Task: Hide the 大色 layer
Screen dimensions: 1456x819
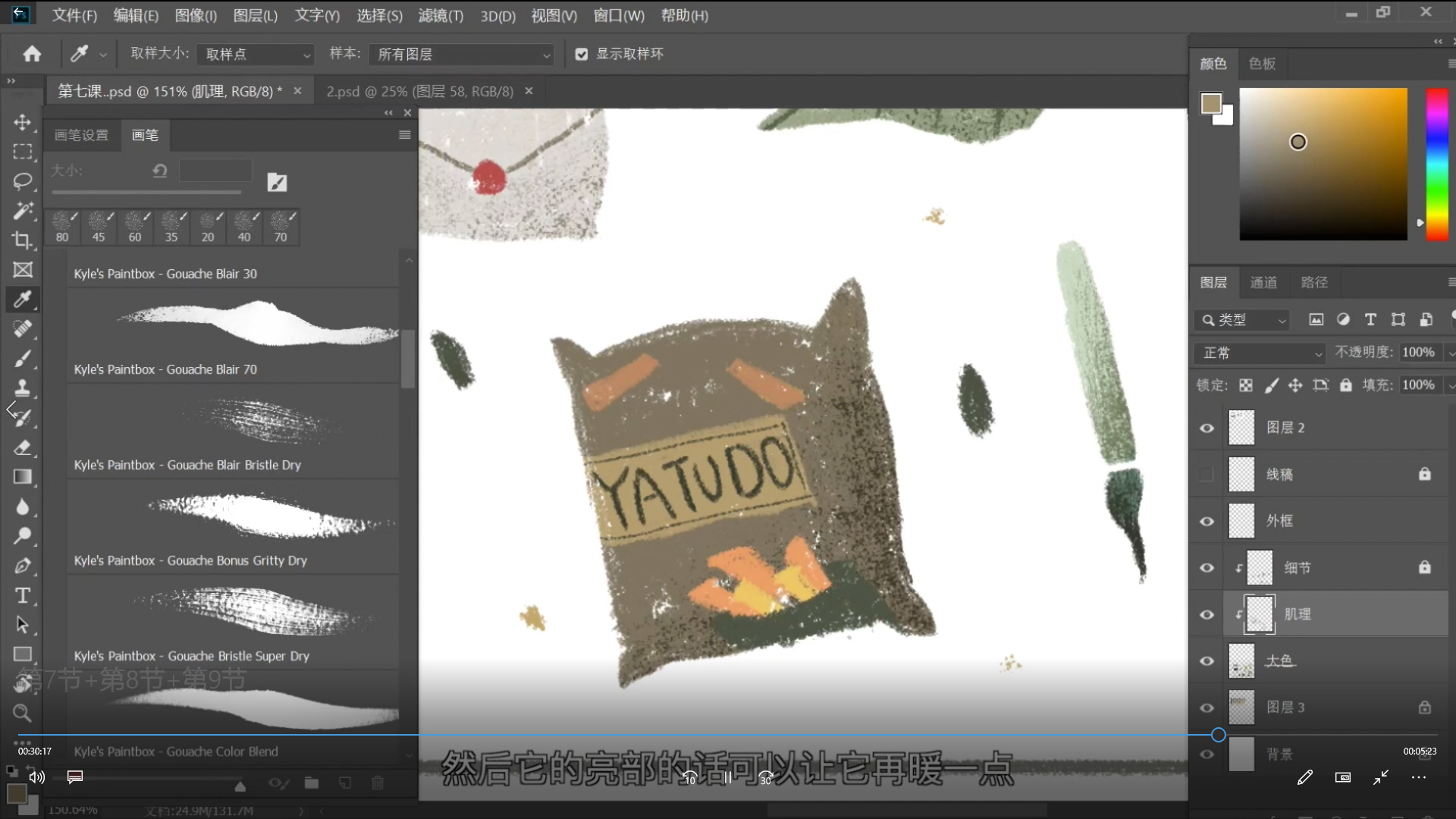Action: tap(1207, 661)
